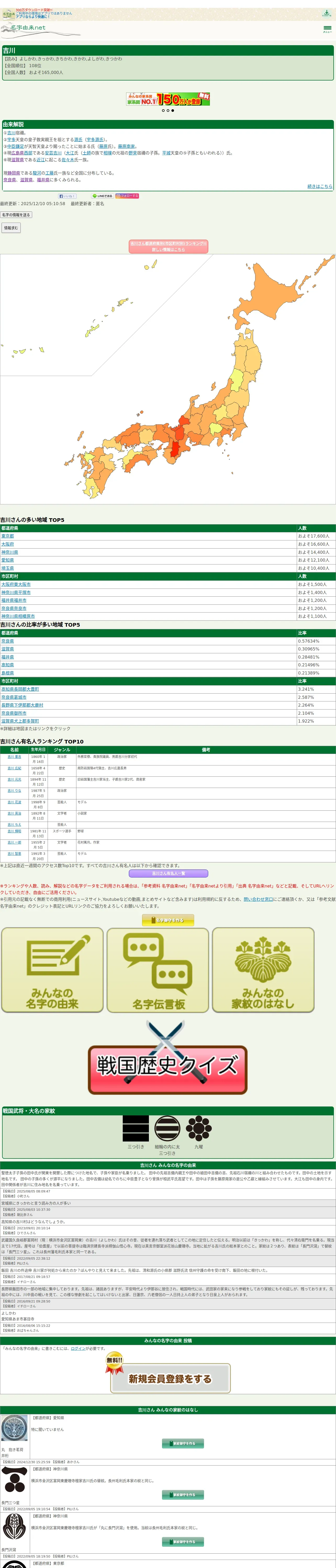Click the 名字御守を作る button
The height and width of the screenshot is (1568, 336).
point(168,920)
